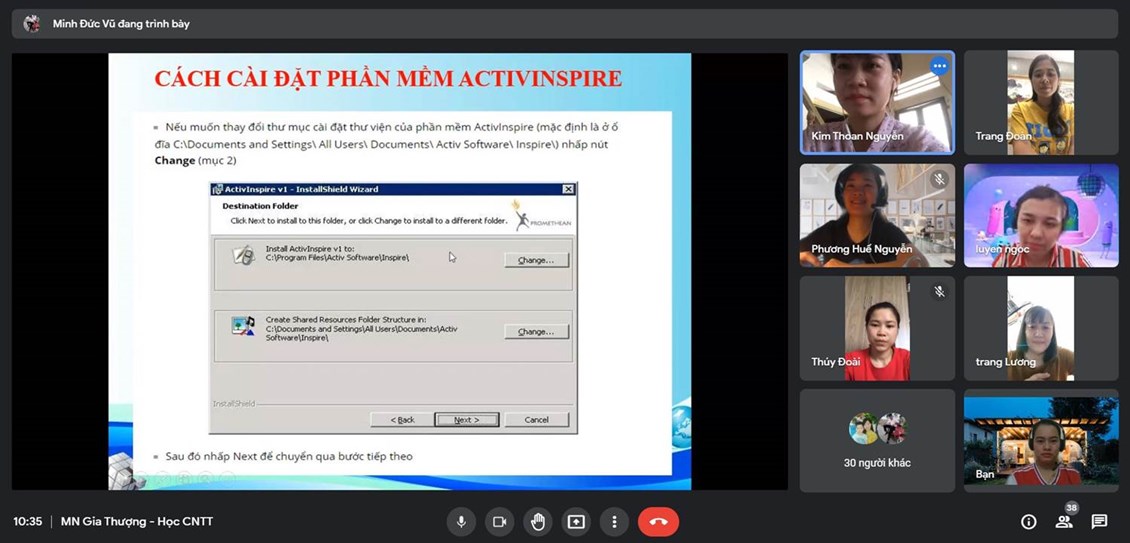Mute the microphone in the call toolbar
The width and height of the screenshot is (1130, 543).
click(x=461, y=521)
